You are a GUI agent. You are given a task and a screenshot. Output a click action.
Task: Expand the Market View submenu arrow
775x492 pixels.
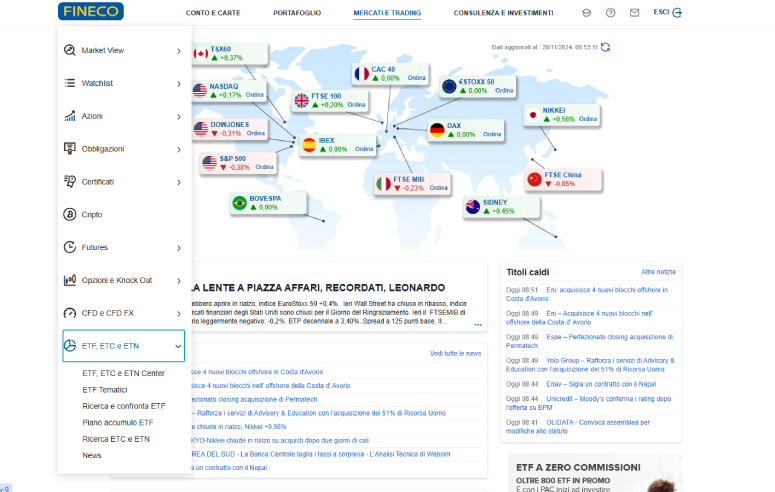[x=179, y=51]
